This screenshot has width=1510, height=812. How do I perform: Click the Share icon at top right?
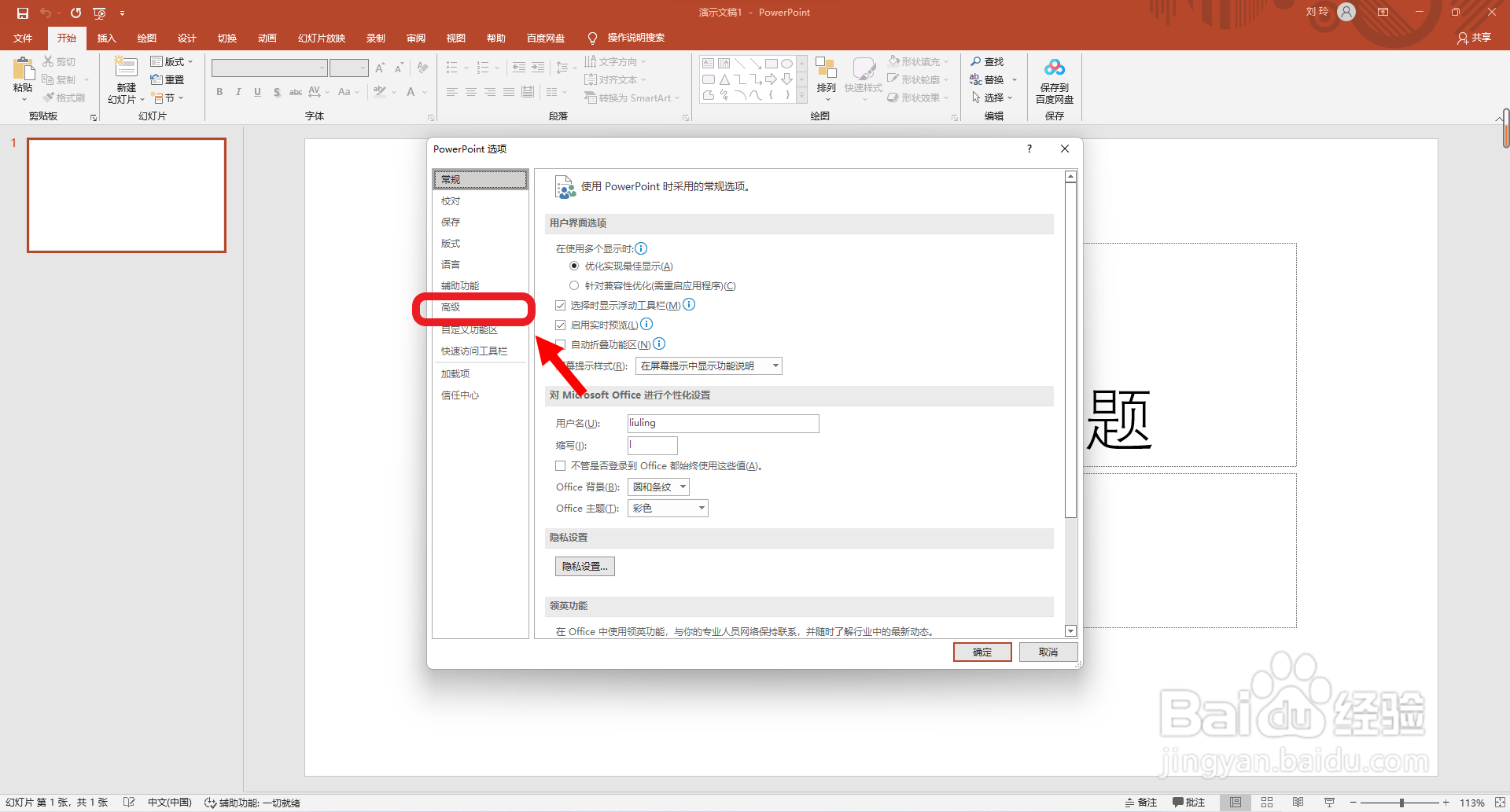click(x=1473, y=38)
